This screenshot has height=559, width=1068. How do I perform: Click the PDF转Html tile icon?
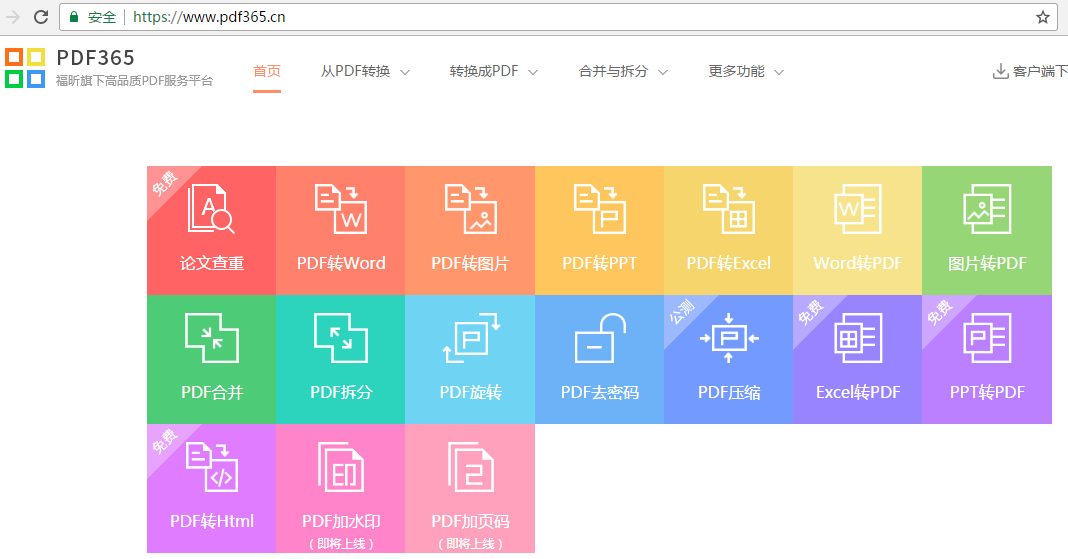212,467
